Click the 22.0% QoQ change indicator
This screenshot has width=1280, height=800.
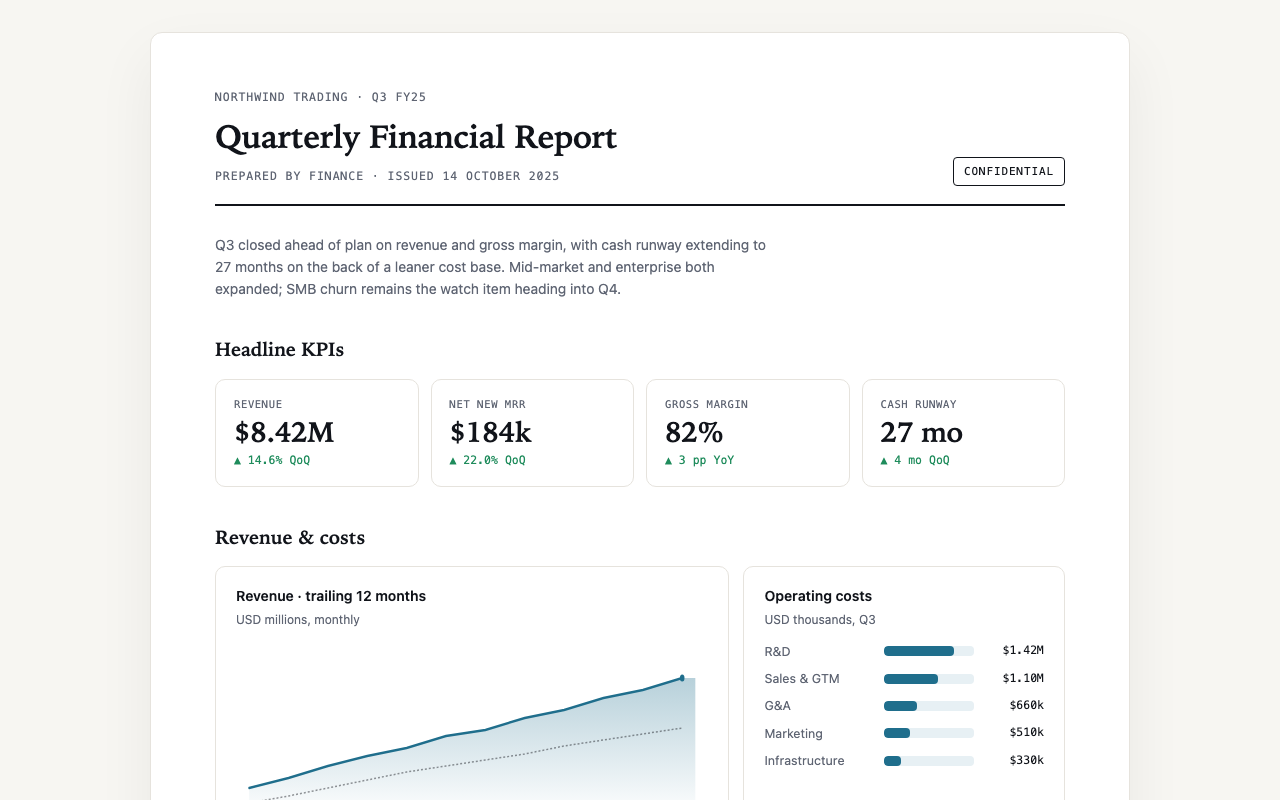pos(487,460)
